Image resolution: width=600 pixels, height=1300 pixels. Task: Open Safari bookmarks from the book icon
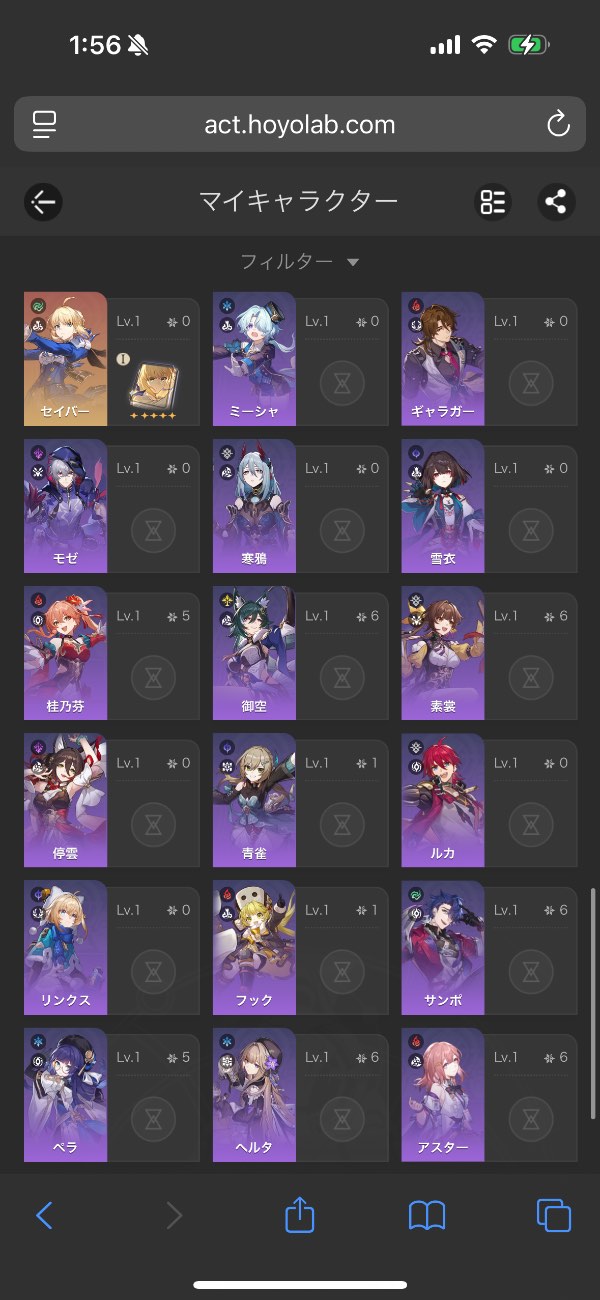point(427,1215)
